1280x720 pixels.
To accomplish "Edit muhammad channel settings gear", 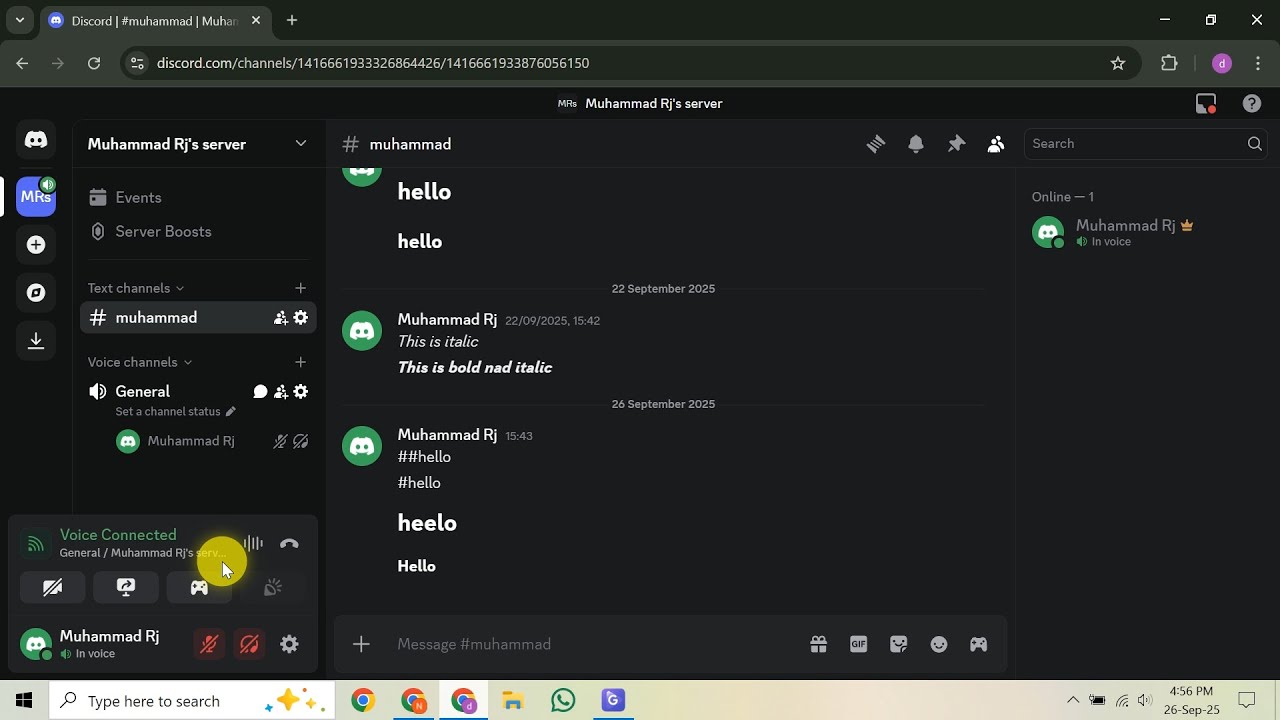I will point(301,318).
